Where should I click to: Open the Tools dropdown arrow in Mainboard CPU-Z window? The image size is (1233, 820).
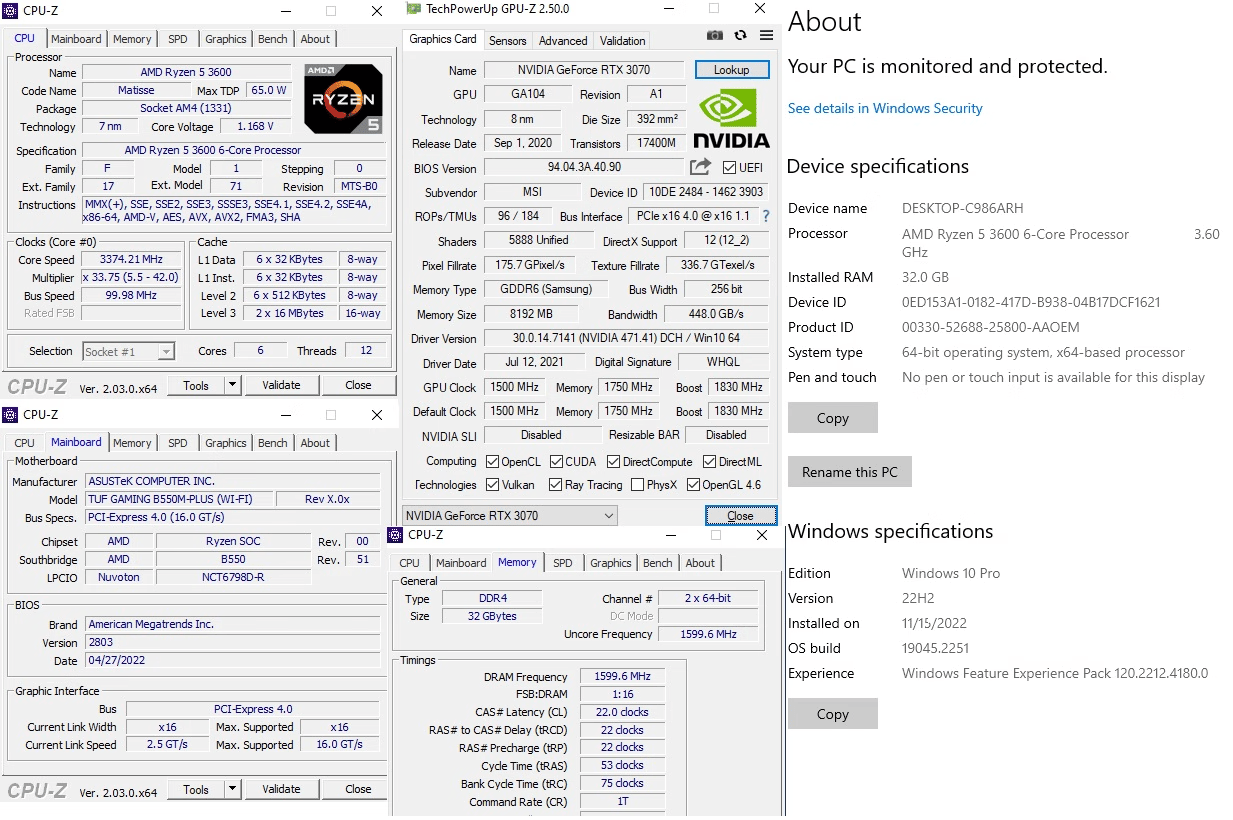233,789
